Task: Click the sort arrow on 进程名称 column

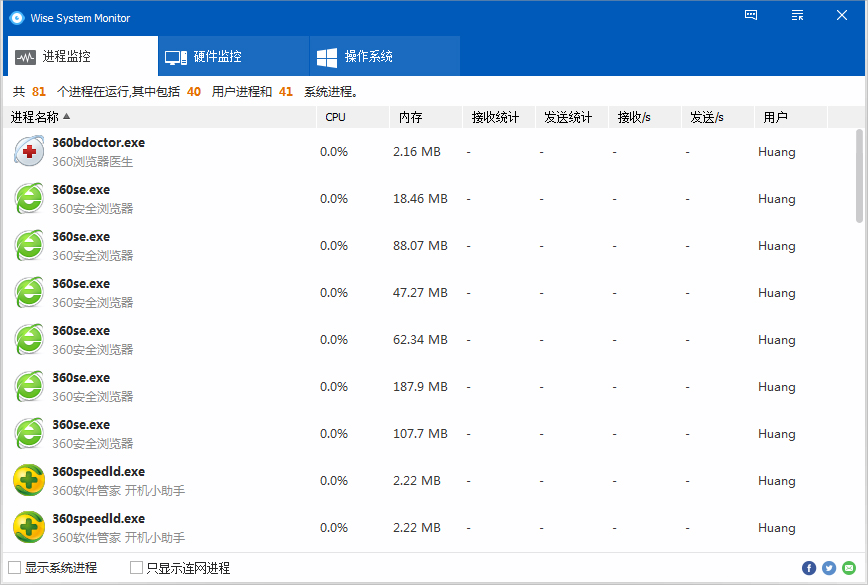Action: point(67,117)
